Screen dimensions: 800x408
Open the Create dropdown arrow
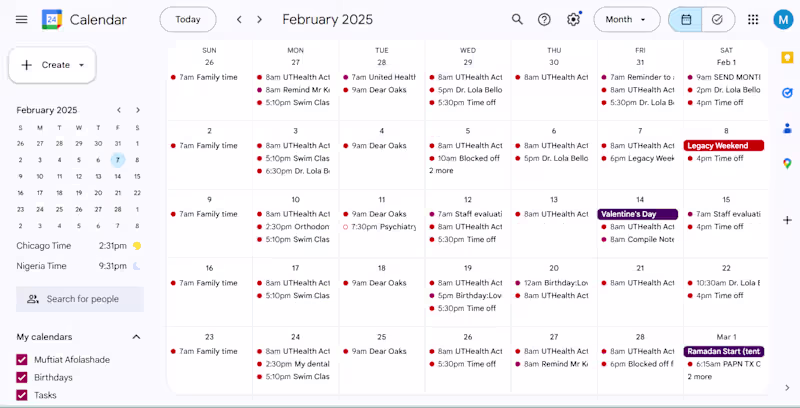pos(81,65)
